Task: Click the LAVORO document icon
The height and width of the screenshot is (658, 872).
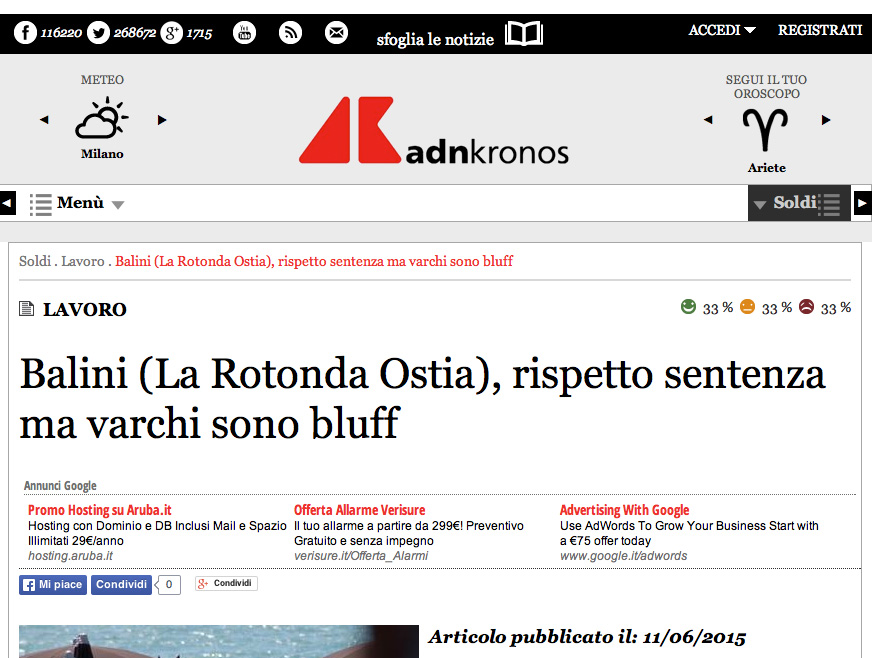Action: (26, 308)
